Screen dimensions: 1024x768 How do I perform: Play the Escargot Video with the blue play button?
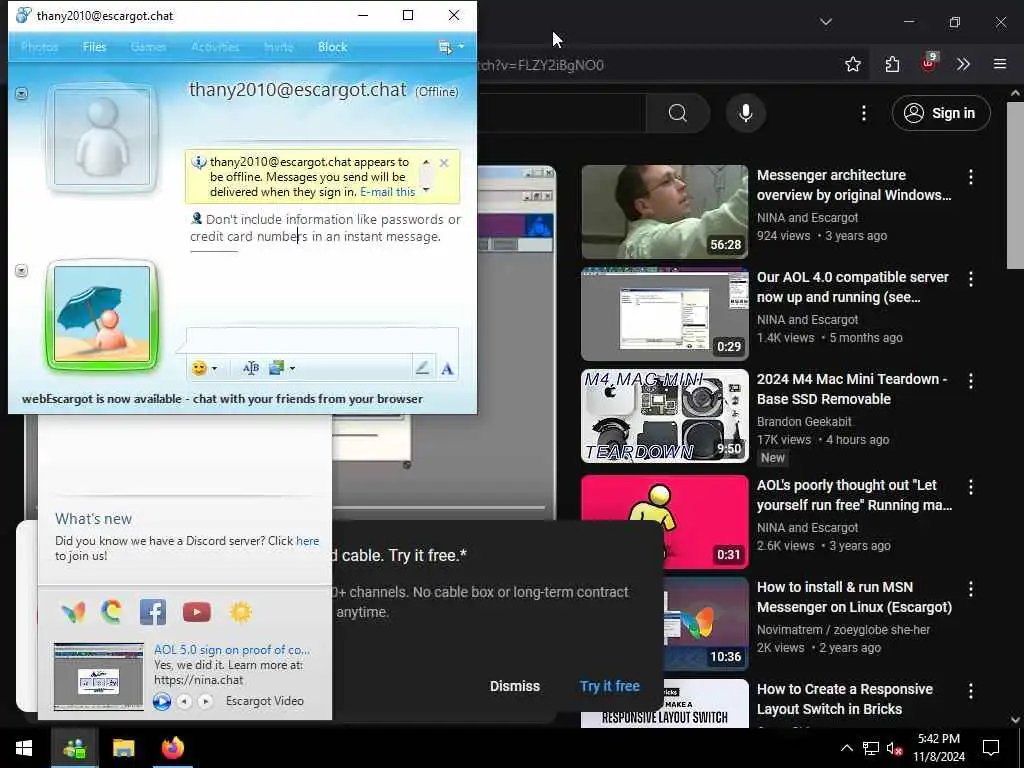162,701
